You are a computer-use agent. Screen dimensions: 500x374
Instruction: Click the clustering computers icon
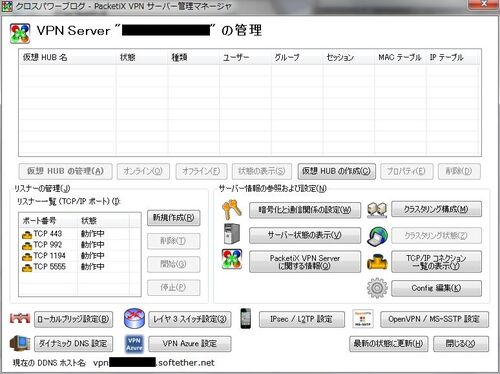click(x=377, y=210)
